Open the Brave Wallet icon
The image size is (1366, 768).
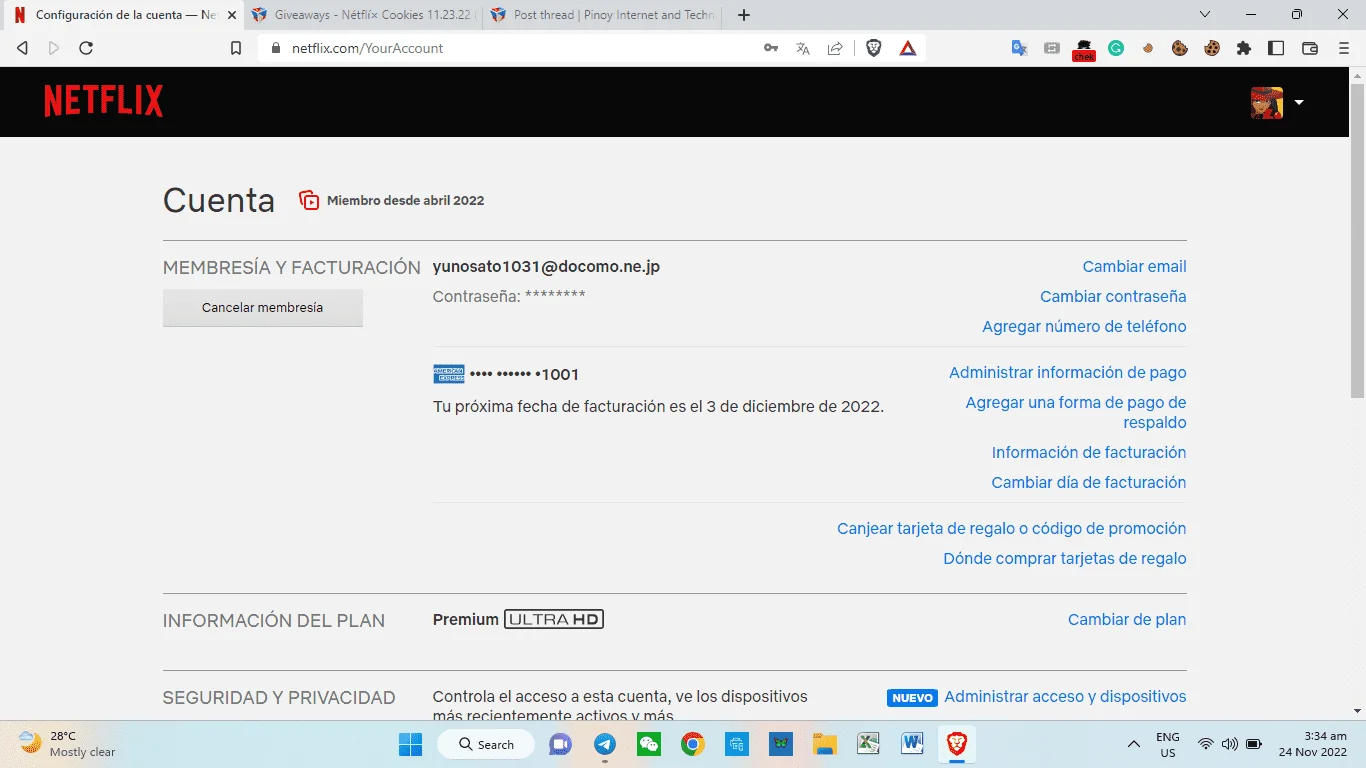pyautogui.click(x=1310, y=48)
